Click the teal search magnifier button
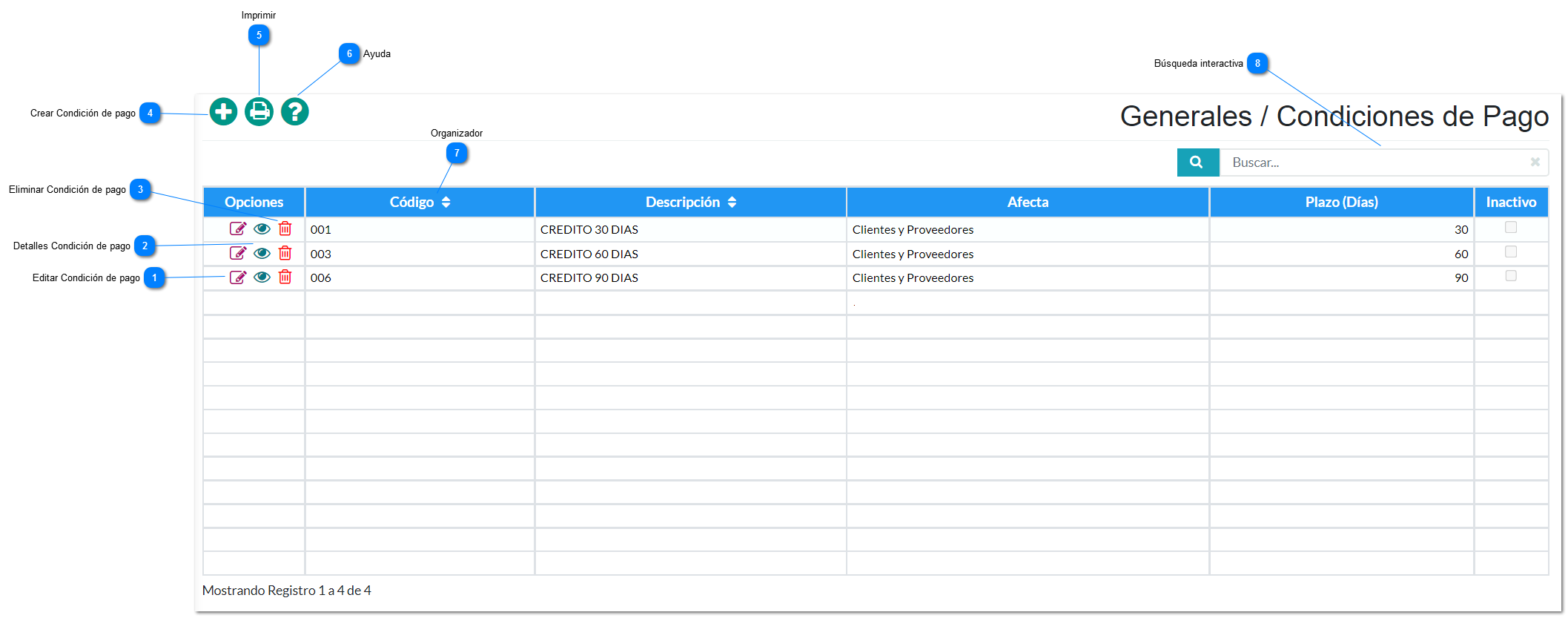 point(1197,162)
